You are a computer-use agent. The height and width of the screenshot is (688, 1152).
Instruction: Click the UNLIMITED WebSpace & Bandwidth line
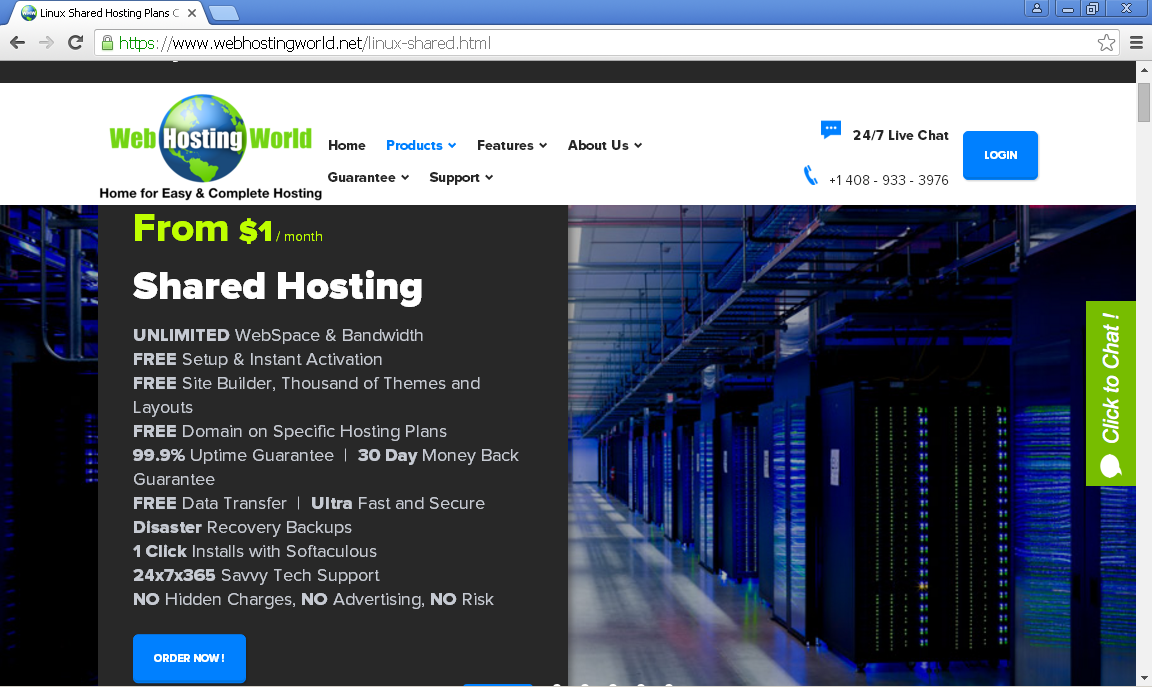point(278,335)
